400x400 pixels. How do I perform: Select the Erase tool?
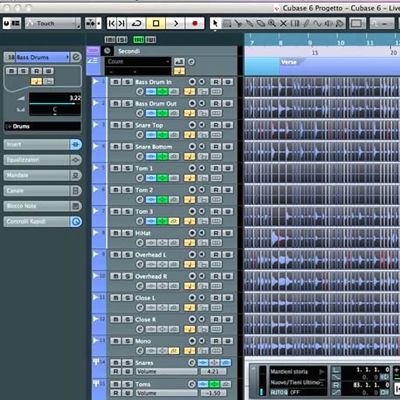[261, 24]
